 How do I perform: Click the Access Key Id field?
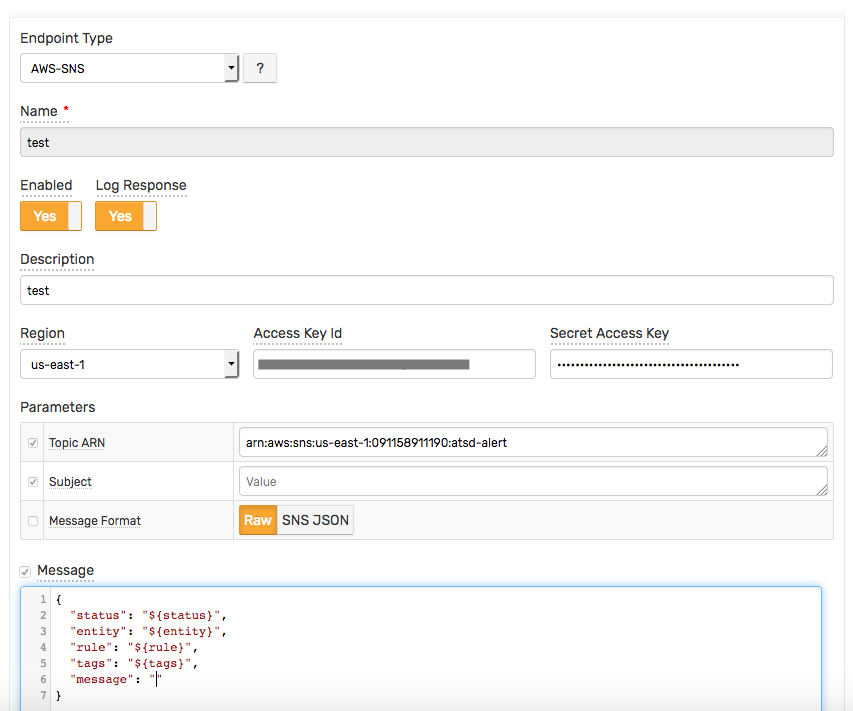[394, 364]
